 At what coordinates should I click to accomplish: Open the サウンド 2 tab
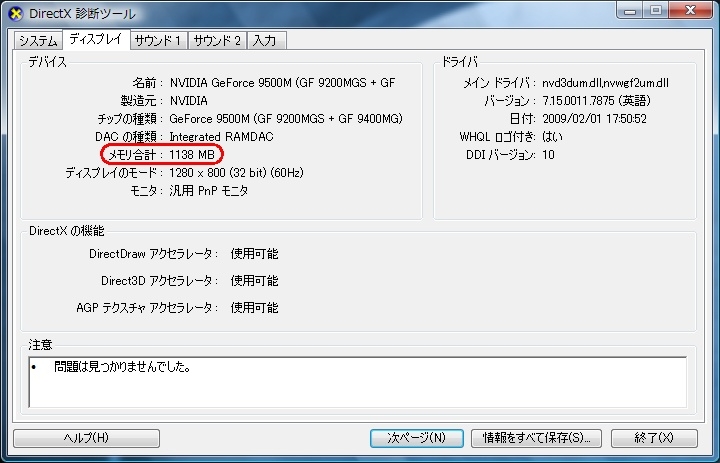tap(217, 40)
